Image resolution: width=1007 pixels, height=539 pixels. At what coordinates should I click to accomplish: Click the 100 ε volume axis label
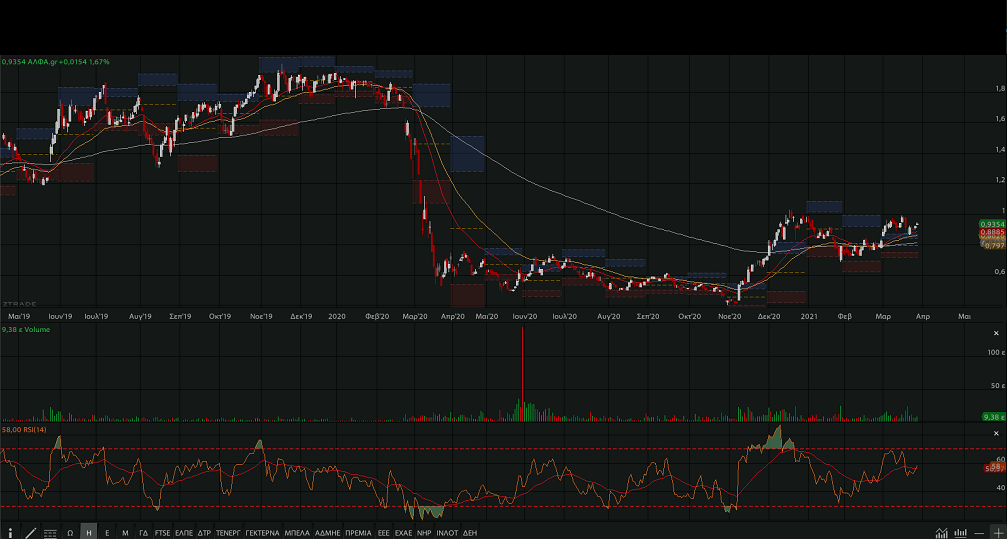[997, 353]
